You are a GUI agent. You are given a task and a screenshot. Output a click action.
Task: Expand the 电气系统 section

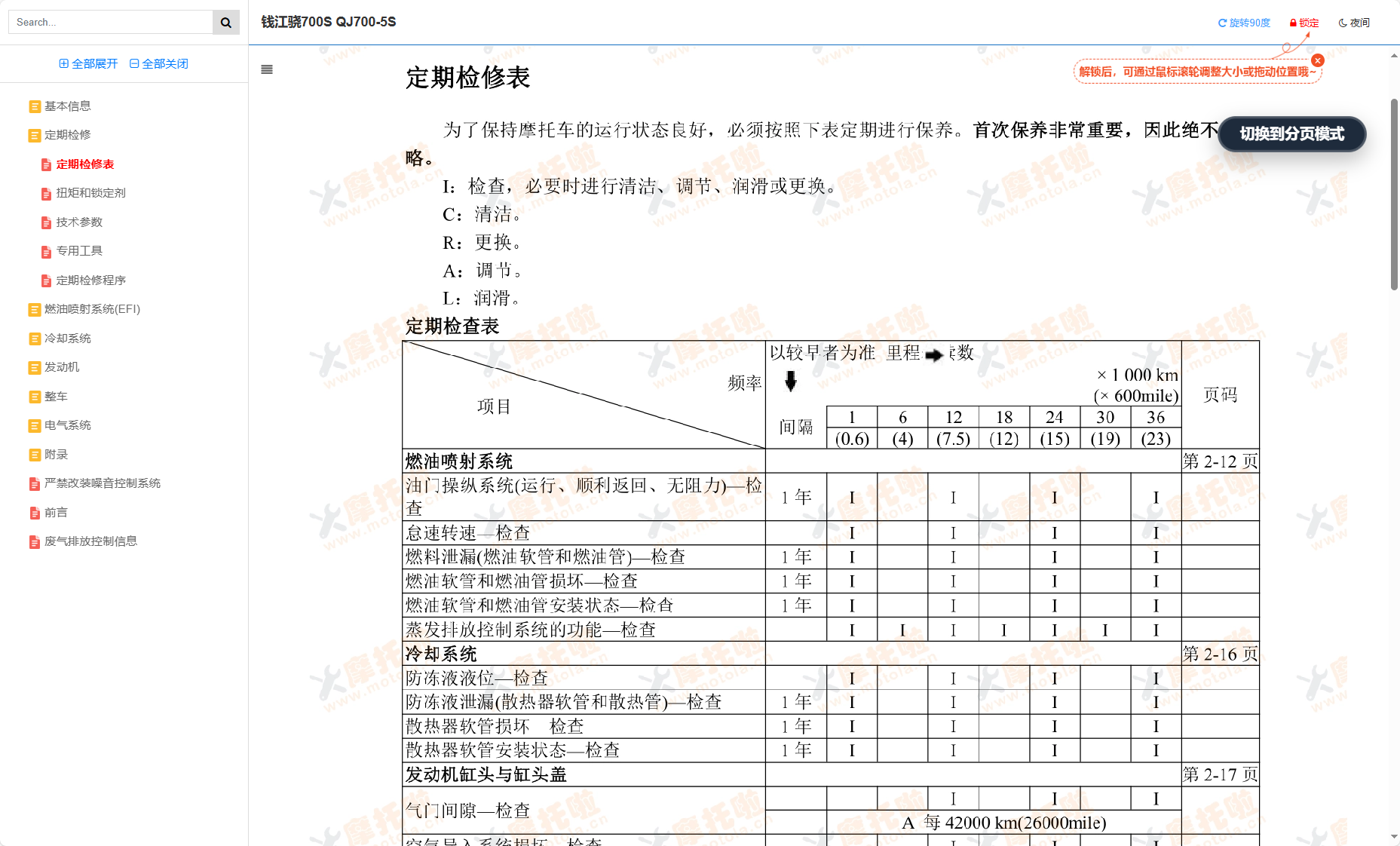point(69,425)
